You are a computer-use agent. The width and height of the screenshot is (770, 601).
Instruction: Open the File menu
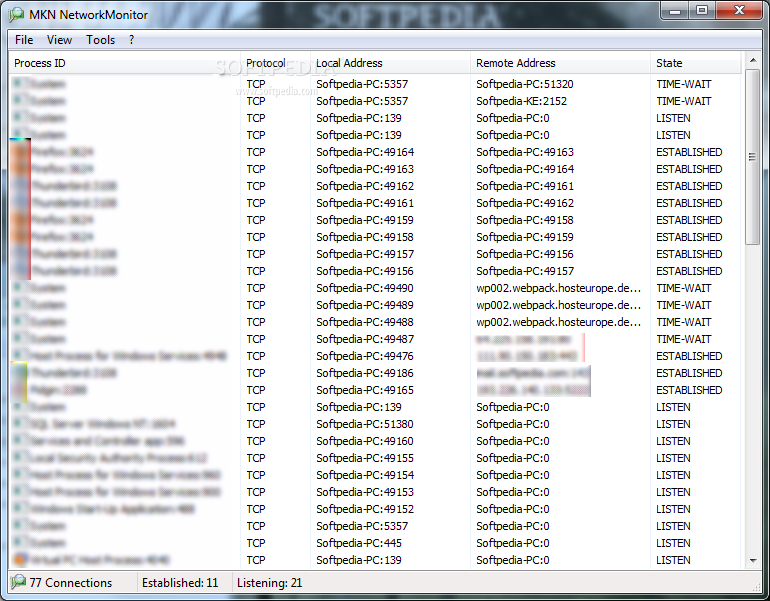24,40
